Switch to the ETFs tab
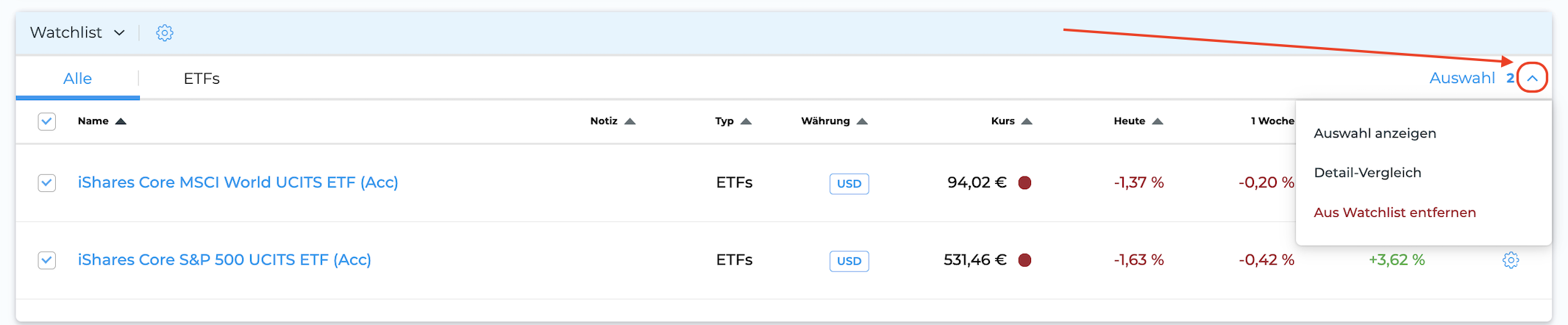Screen dimensions: 1568x325 click(202, 78)
